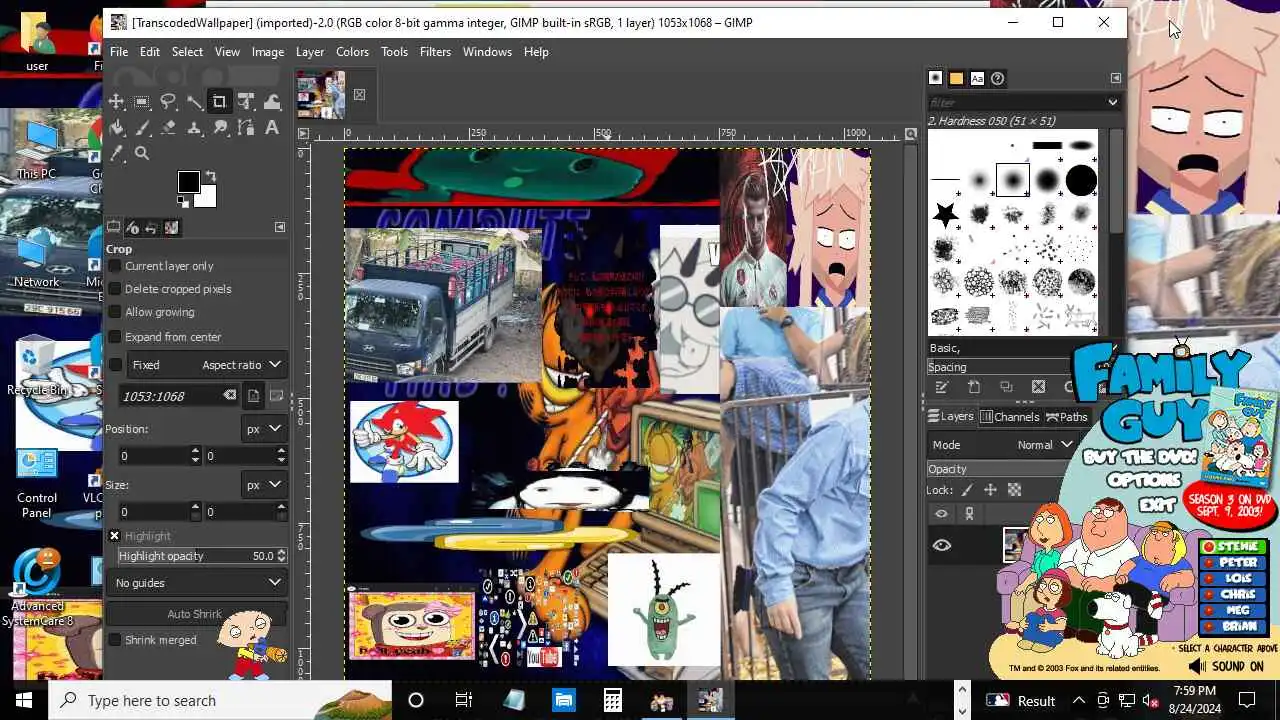Enable Expand from center checkbox
Viewport: 1280px width, 720px height.
tap(115, 337)
